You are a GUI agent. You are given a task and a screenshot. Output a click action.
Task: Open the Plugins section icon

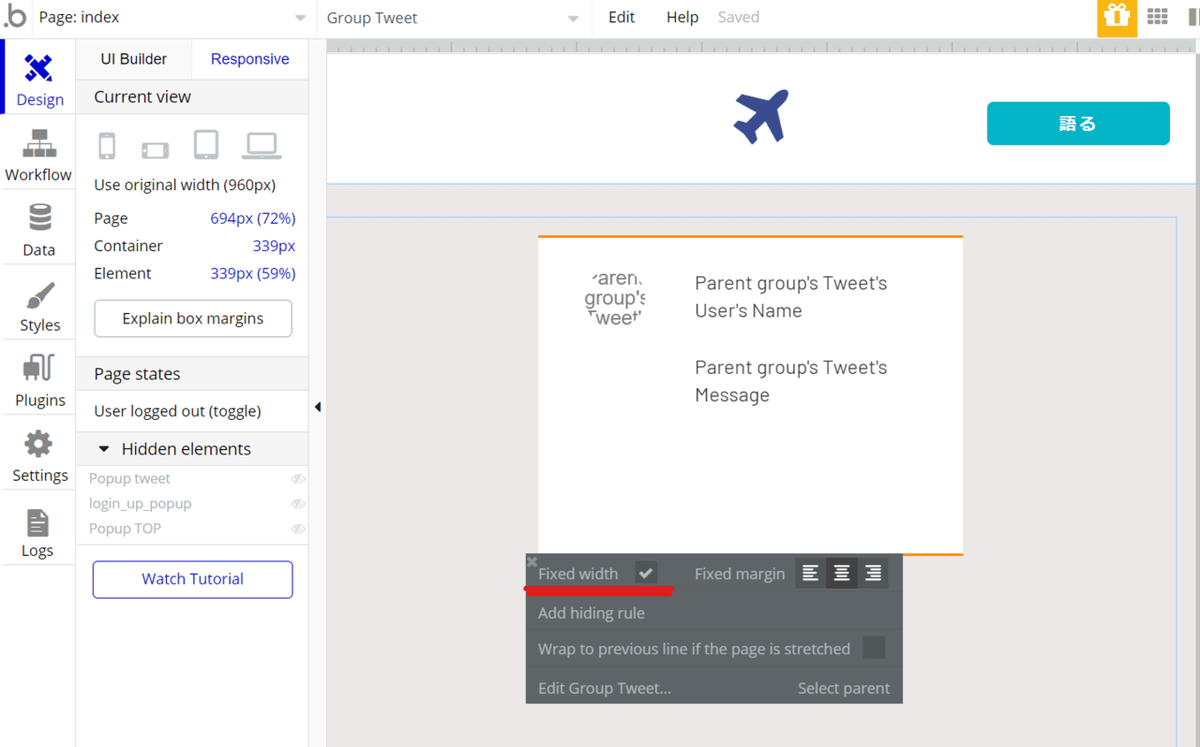tap(39, 380)
